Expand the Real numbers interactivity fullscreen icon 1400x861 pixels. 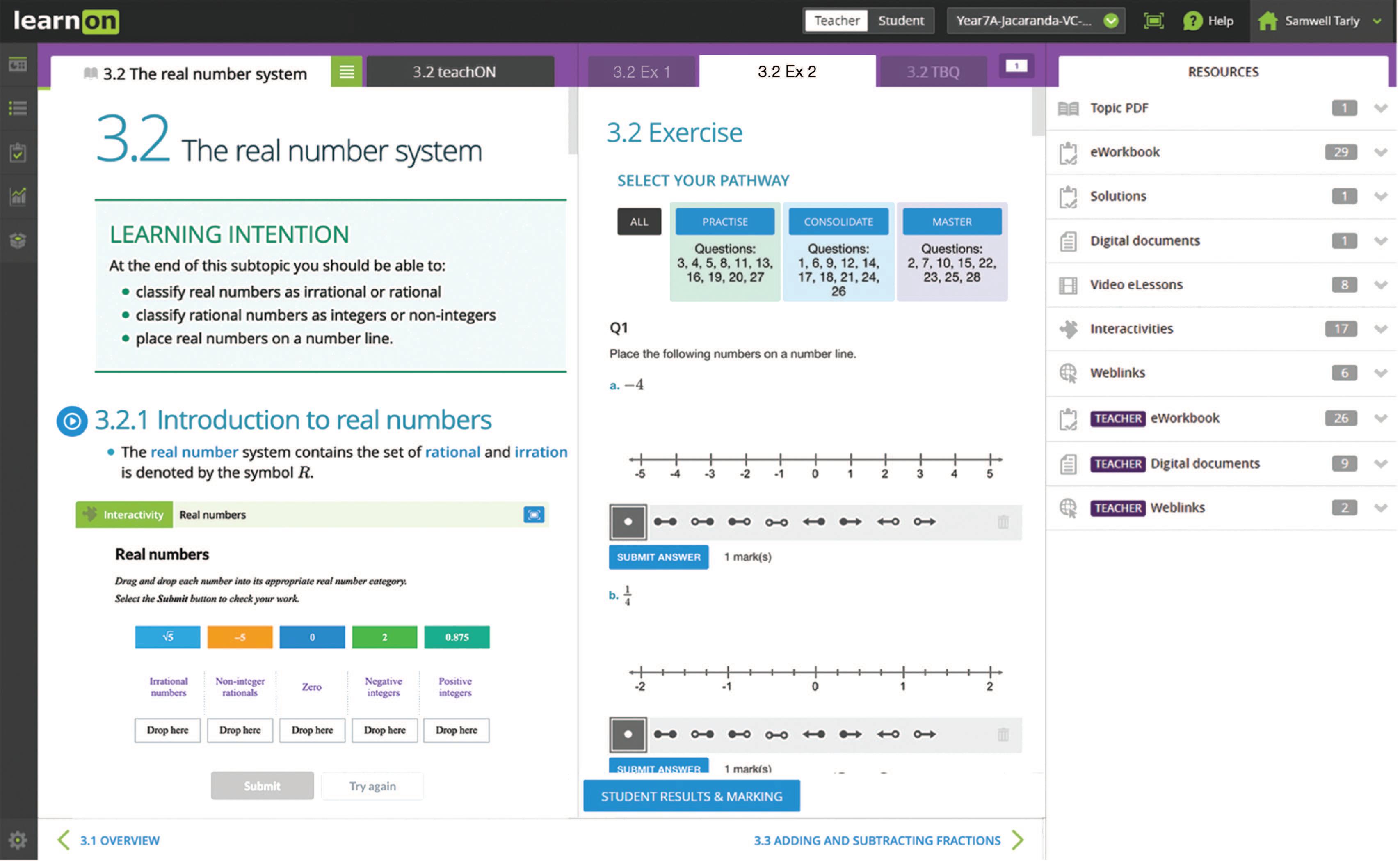(534, 515)
